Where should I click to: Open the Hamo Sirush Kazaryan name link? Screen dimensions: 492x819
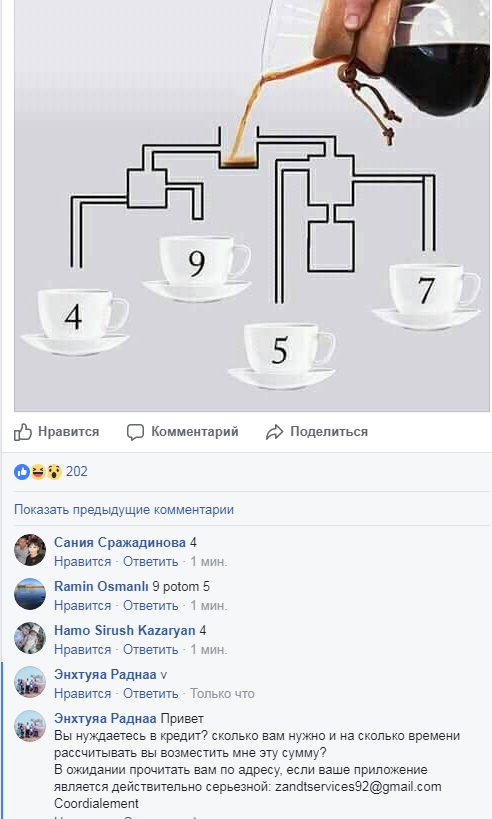click(x=124, y=630)
